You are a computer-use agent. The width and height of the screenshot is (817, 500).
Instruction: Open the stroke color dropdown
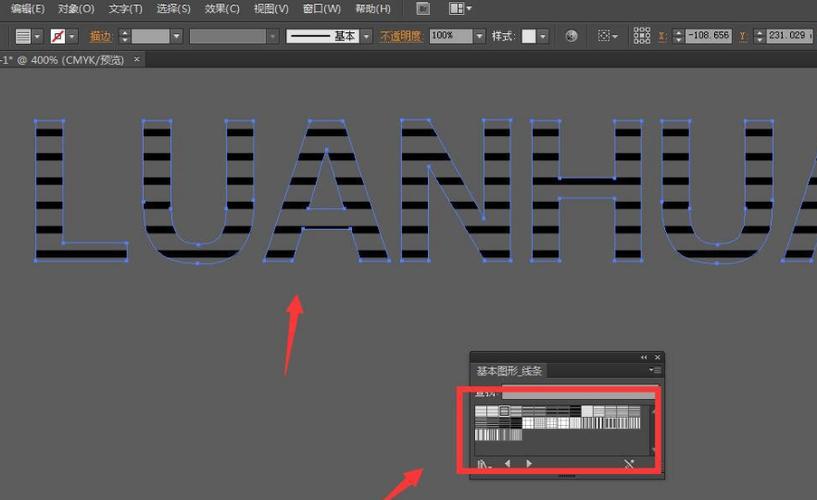[73, 36]
